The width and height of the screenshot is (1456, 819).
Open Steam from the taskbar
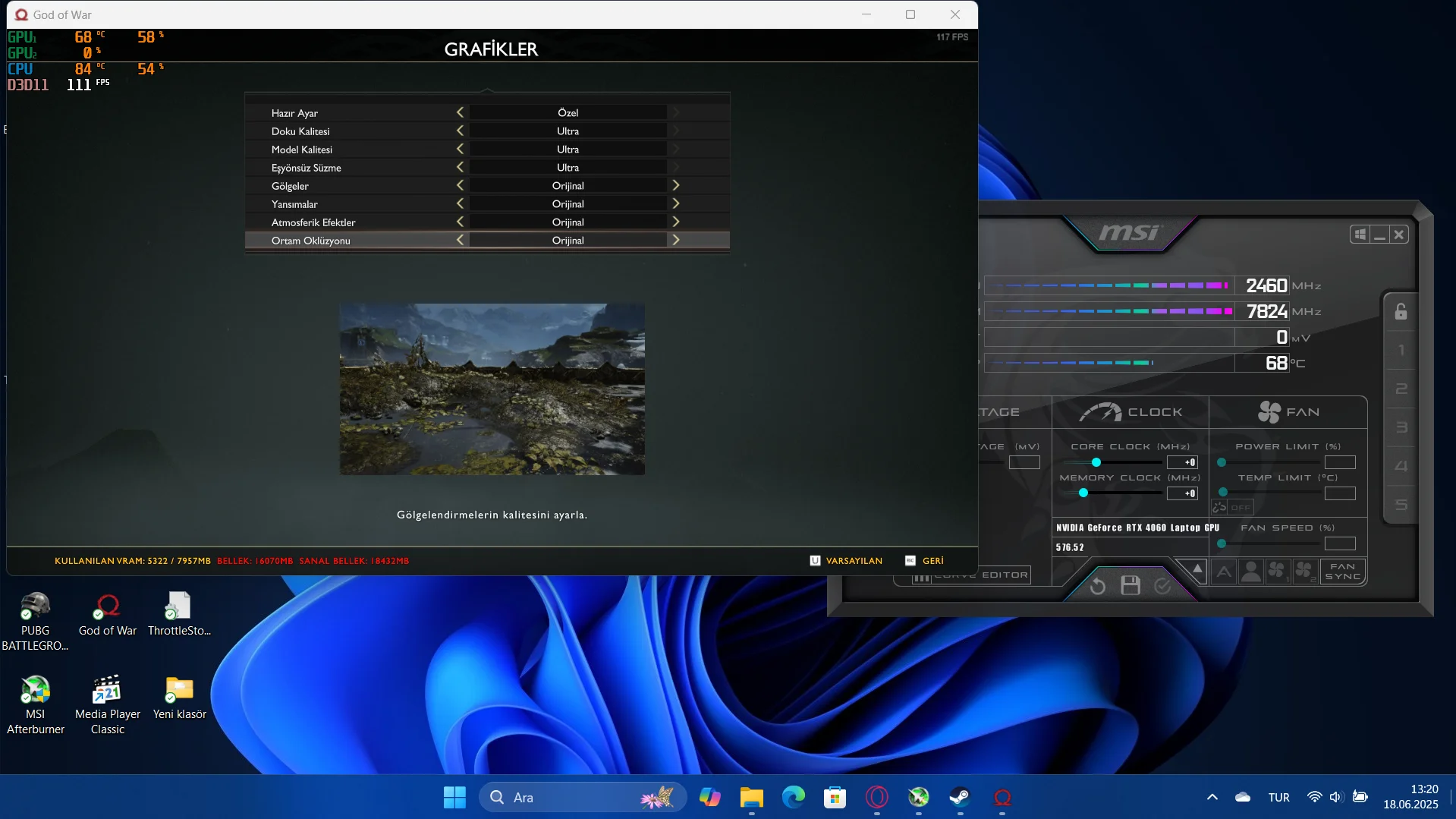(x=960, y=797)
